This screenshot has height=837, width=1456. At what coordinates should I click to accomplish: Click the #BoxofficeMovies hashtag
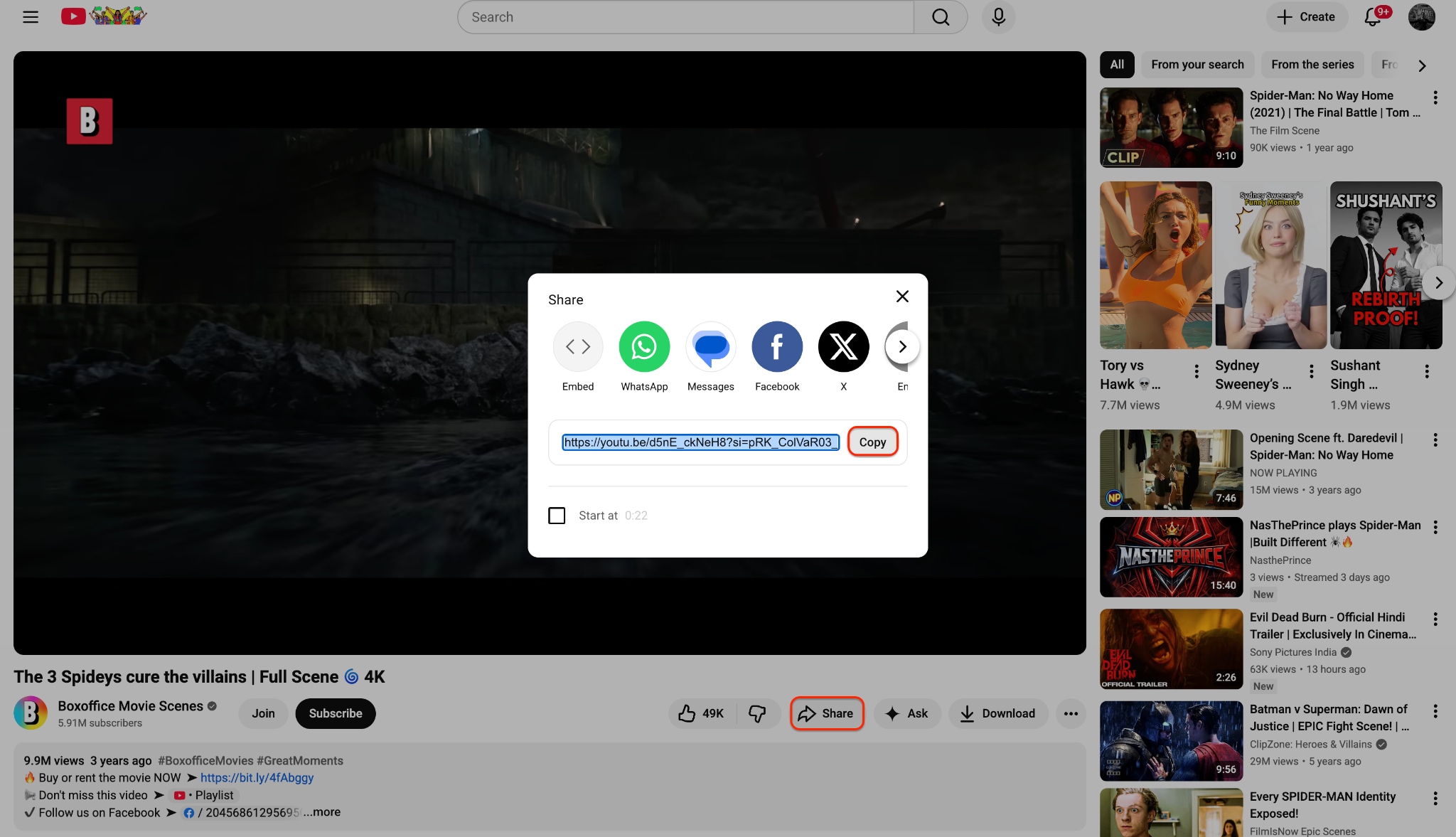point(205,760)
